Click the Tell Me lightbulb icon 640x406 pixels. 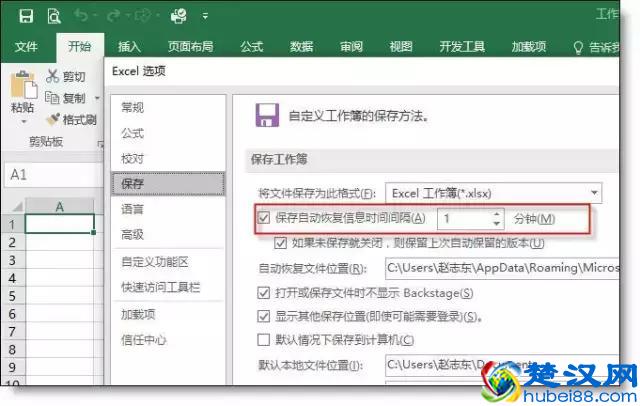pos(578,47)
